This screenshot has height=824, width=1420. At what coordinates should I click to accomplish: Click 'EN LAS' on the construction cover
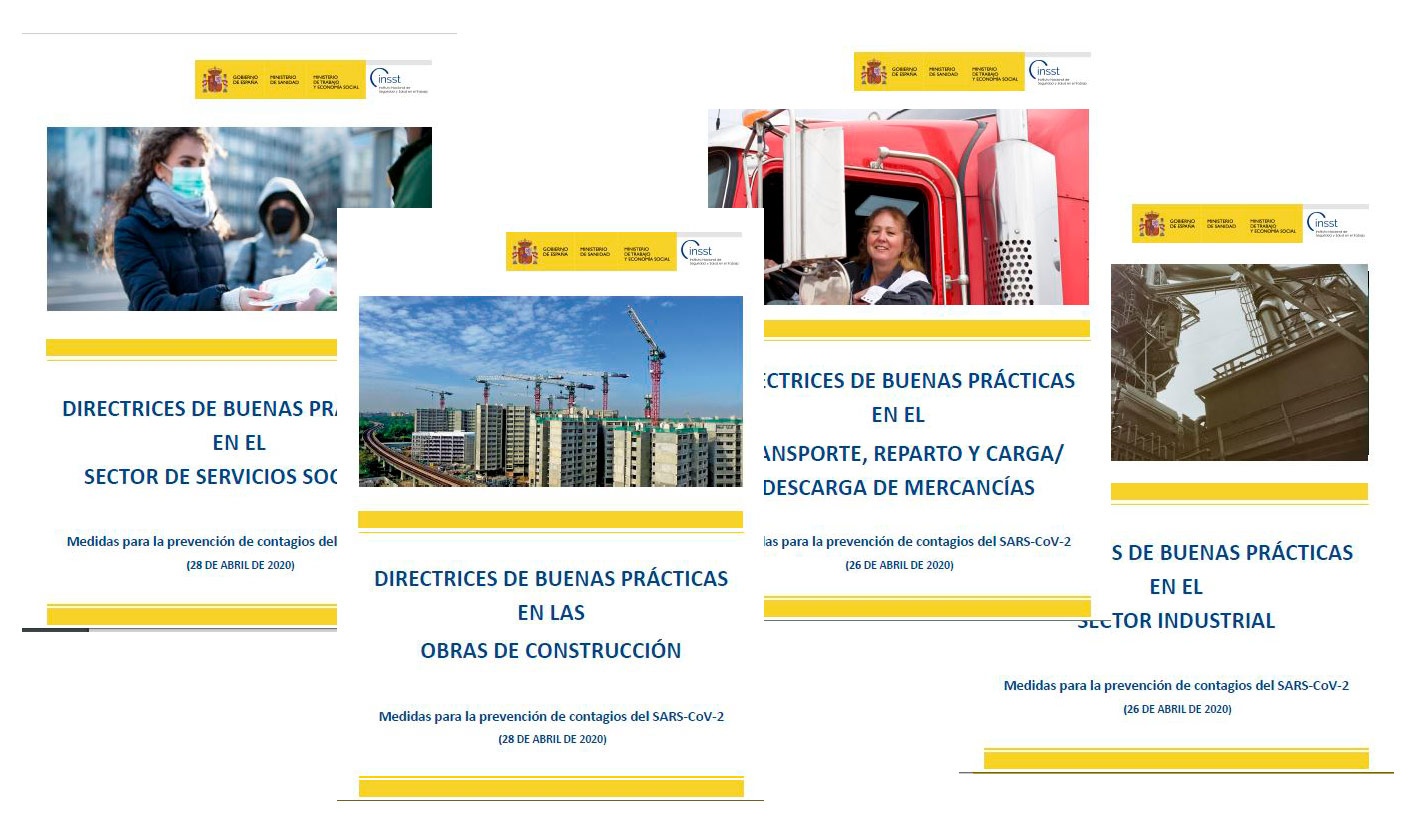pos(551,612)
